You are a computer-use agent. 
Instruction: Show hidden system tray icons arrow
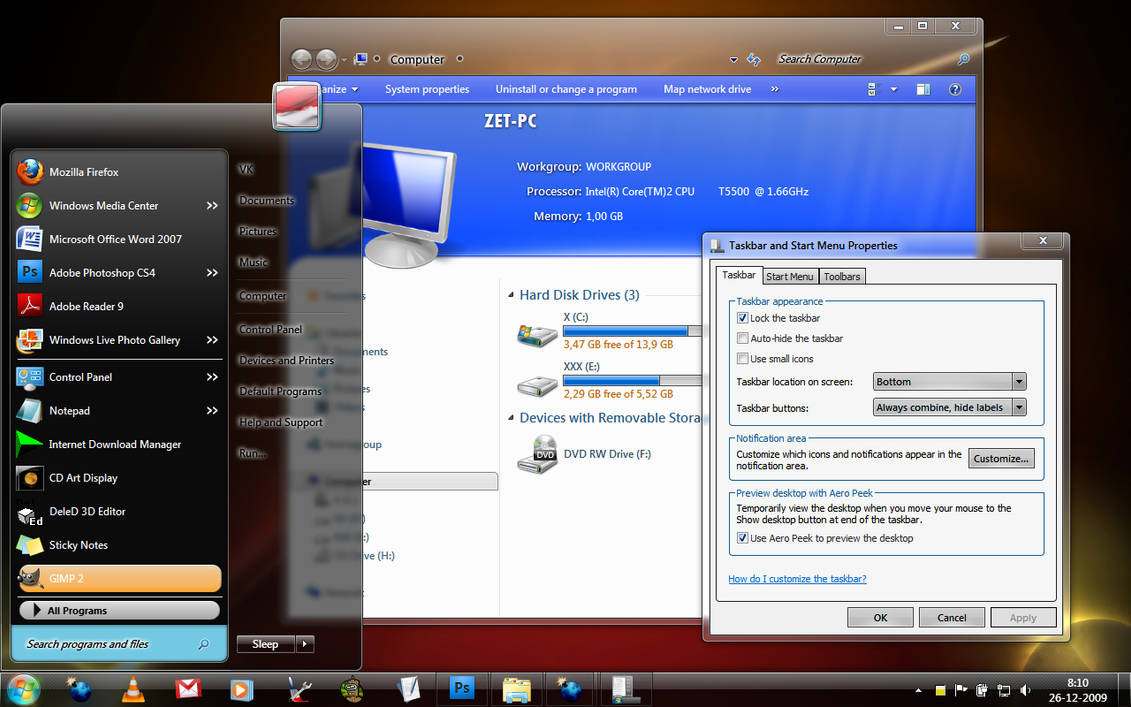click(918, 690)
